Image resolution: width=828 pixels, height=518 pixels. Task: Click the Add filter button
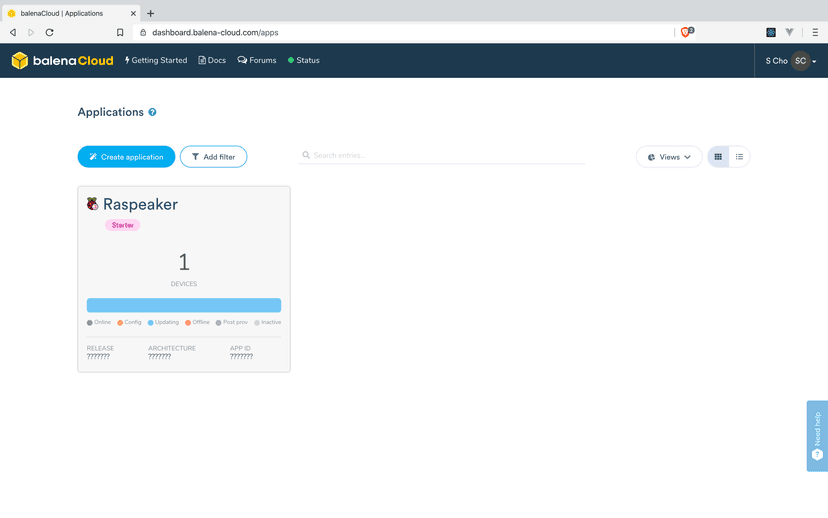[213, 157]
